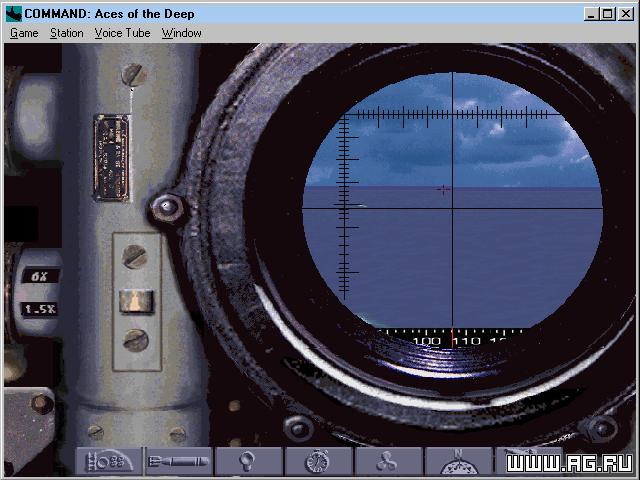Image resolution: width=640 pixels, height=480 pixels.
Task: Open the compass icon
Action: pos(458,462)
